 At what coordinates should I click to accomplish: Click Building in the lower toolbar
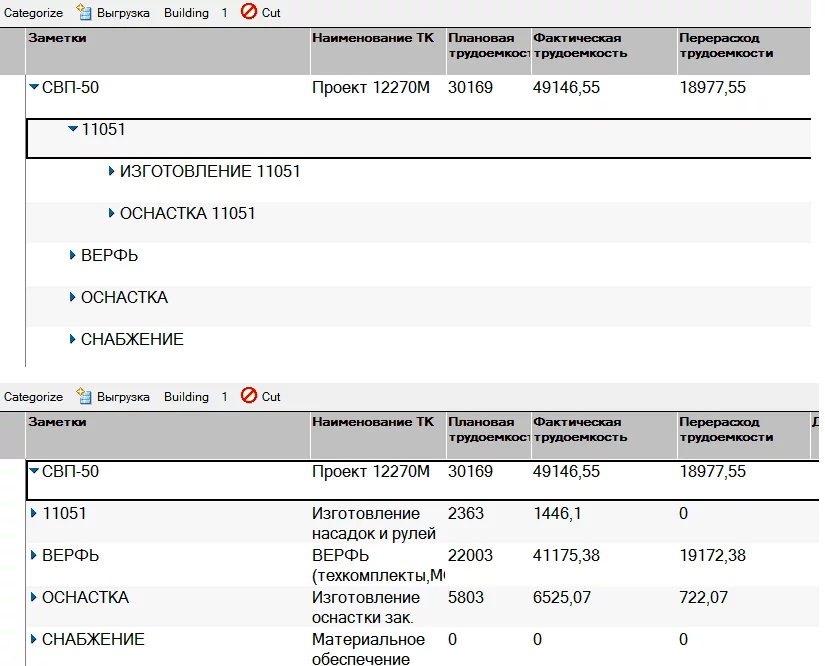(x=186, y=397)
